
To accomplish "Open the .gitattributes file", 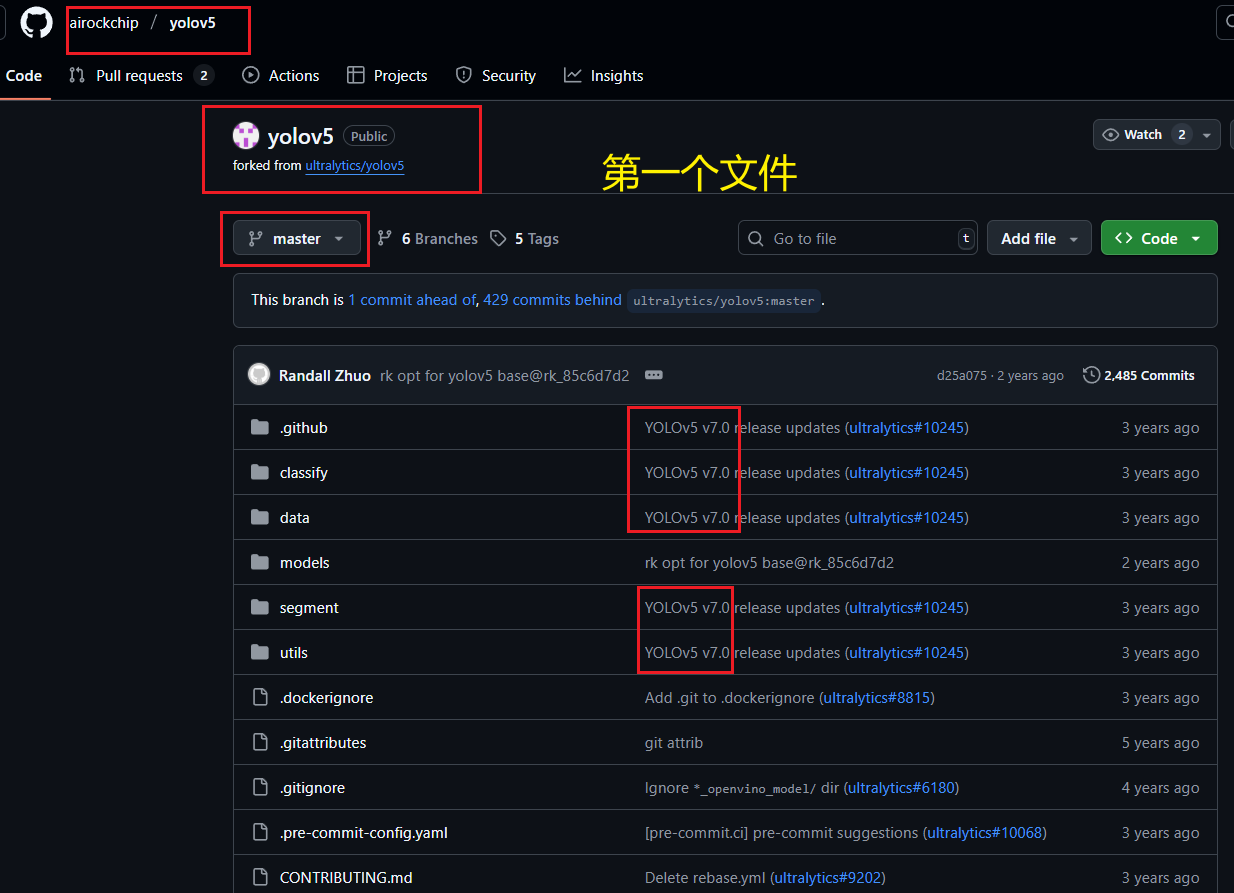I will click(x=323, y=743).
